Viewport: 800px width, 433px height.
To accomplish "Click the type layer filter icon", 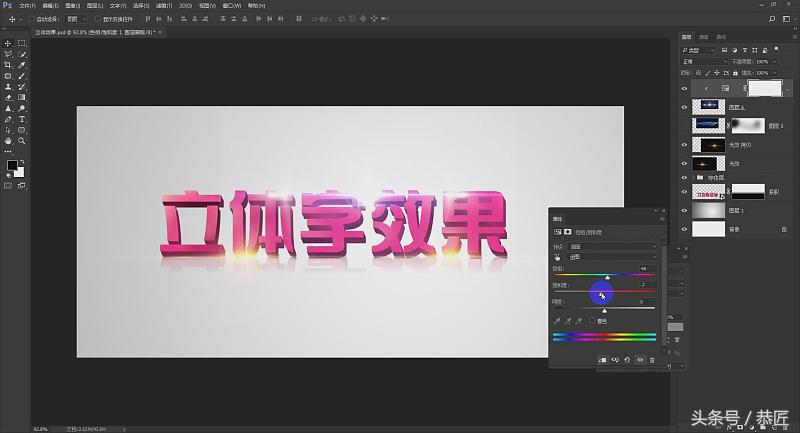I will click(x=745, y=50).
